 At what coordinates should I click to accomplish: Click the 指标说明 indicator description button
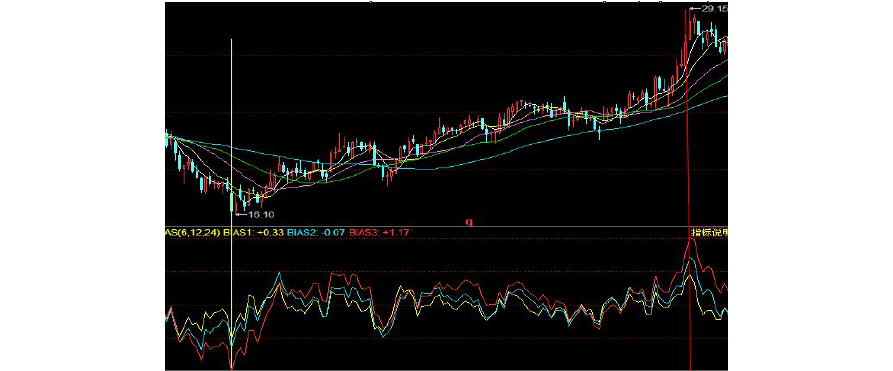pyautogui.click(x=710, y=233)
